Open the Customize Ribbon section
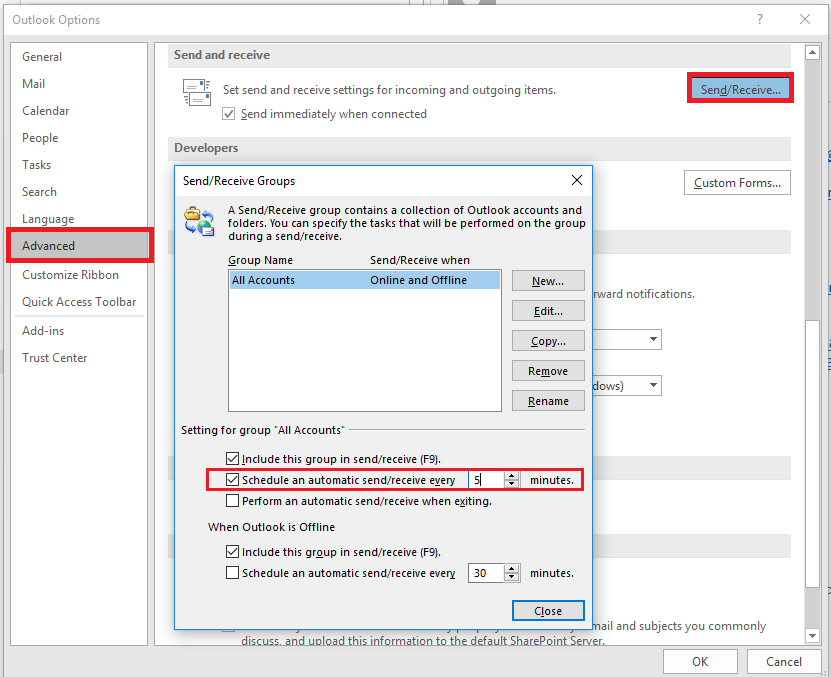Viewport: 831px width, 677px height. 70,274
